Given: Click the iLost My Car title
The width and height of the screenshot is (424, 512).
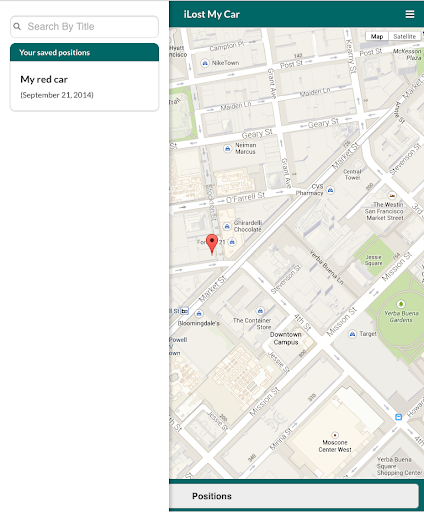Looking at the screenshot, I should (211, 14).
